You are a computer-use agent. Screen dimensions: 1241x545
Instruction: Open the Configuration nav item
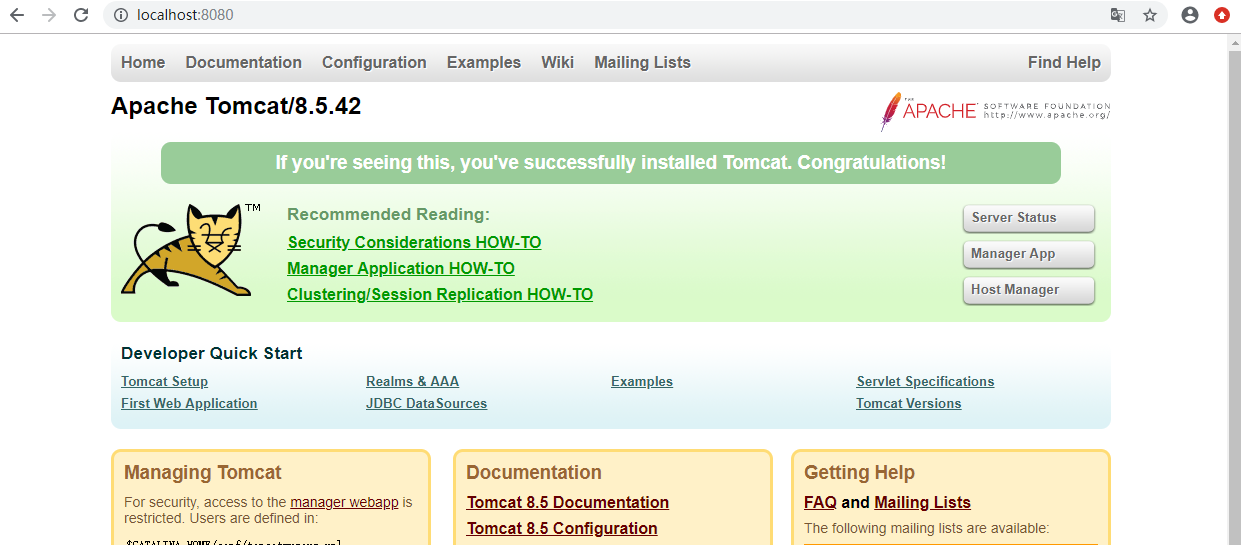pos(374,62)
